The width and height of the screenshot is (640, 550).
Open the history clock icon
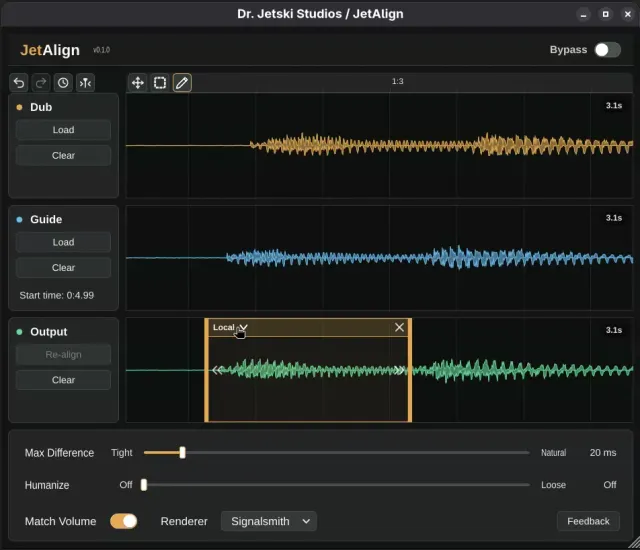tap(63, 83)
